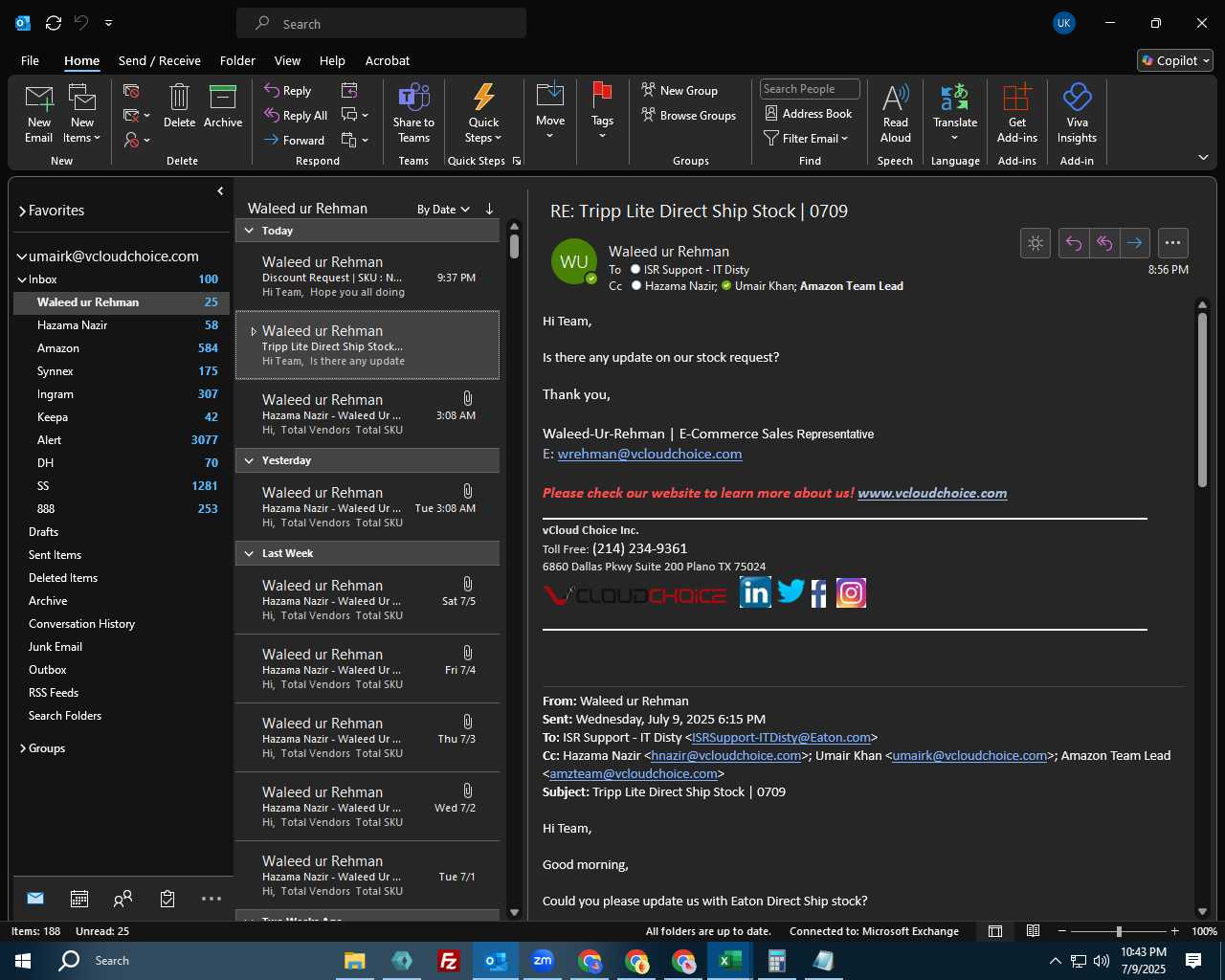This screenshot has width=1225, height=980.
Task: Click reply-all arrow in reading pane
Action: pyautogui.click(x=1104, y=243)
